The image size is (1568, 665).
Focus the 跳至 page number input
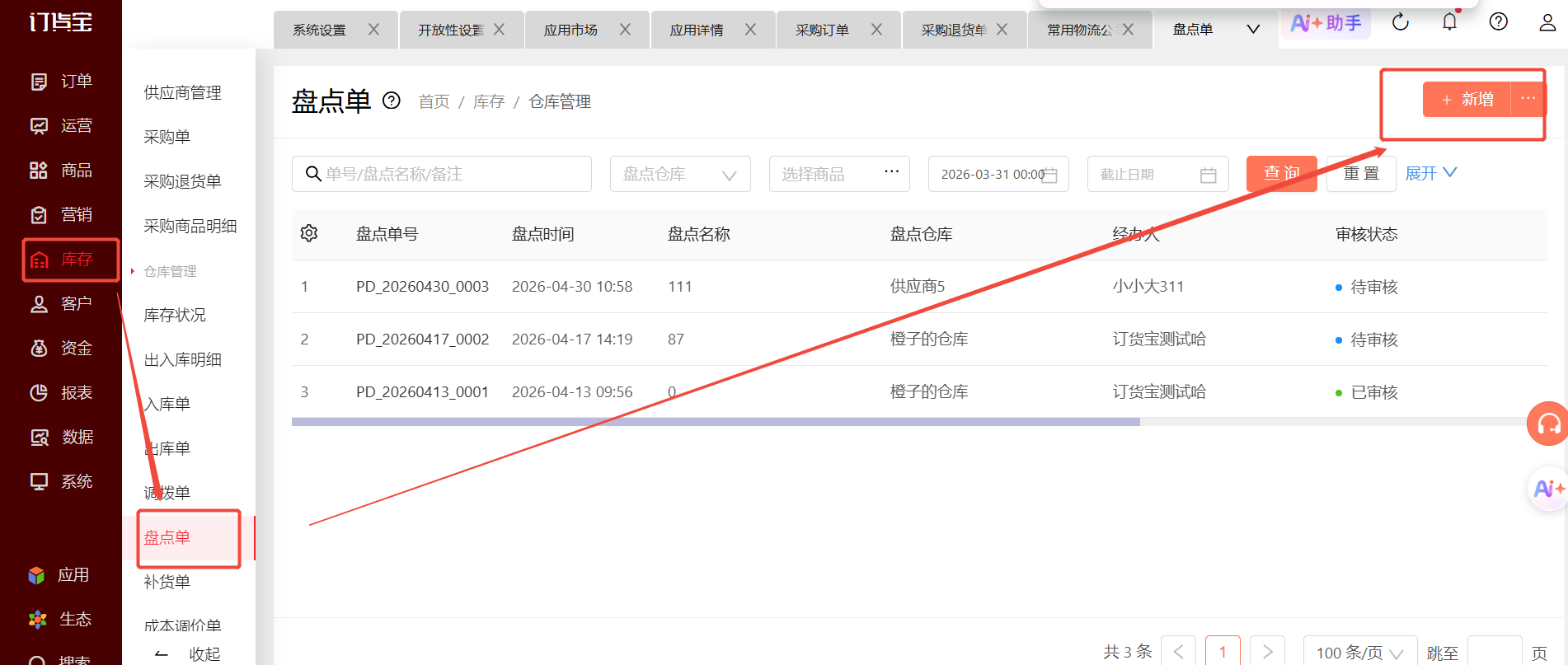(1495, 652)
